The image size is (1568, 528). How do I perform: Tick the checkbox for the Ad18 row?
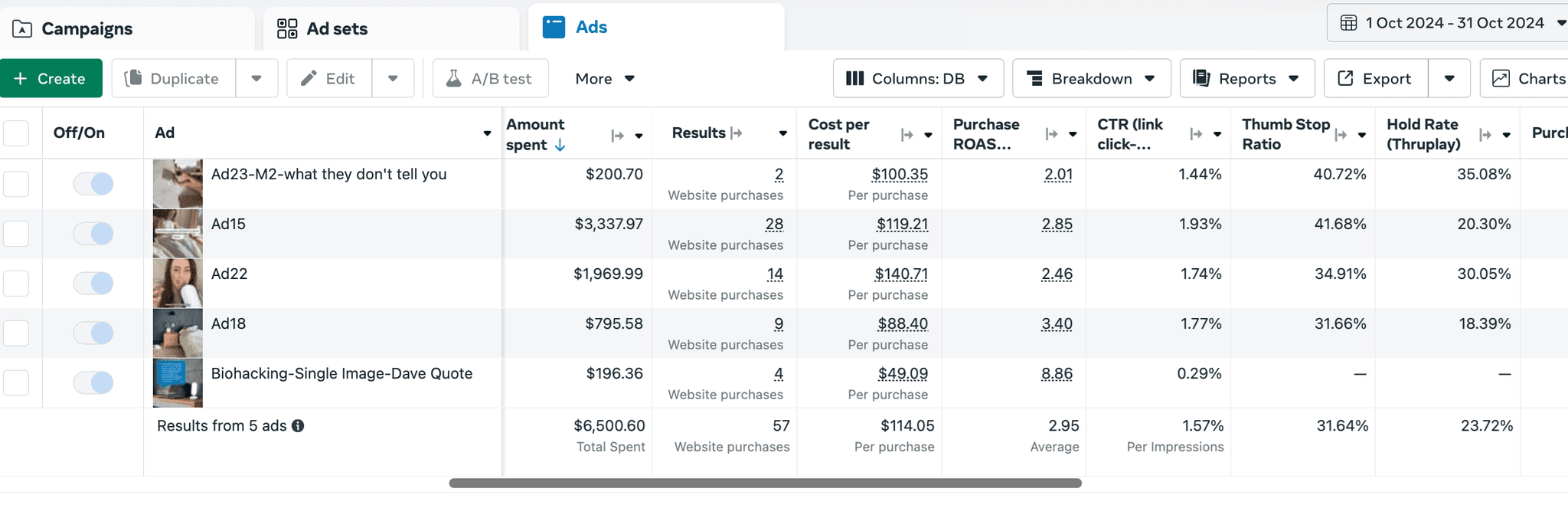coord(16,333)
